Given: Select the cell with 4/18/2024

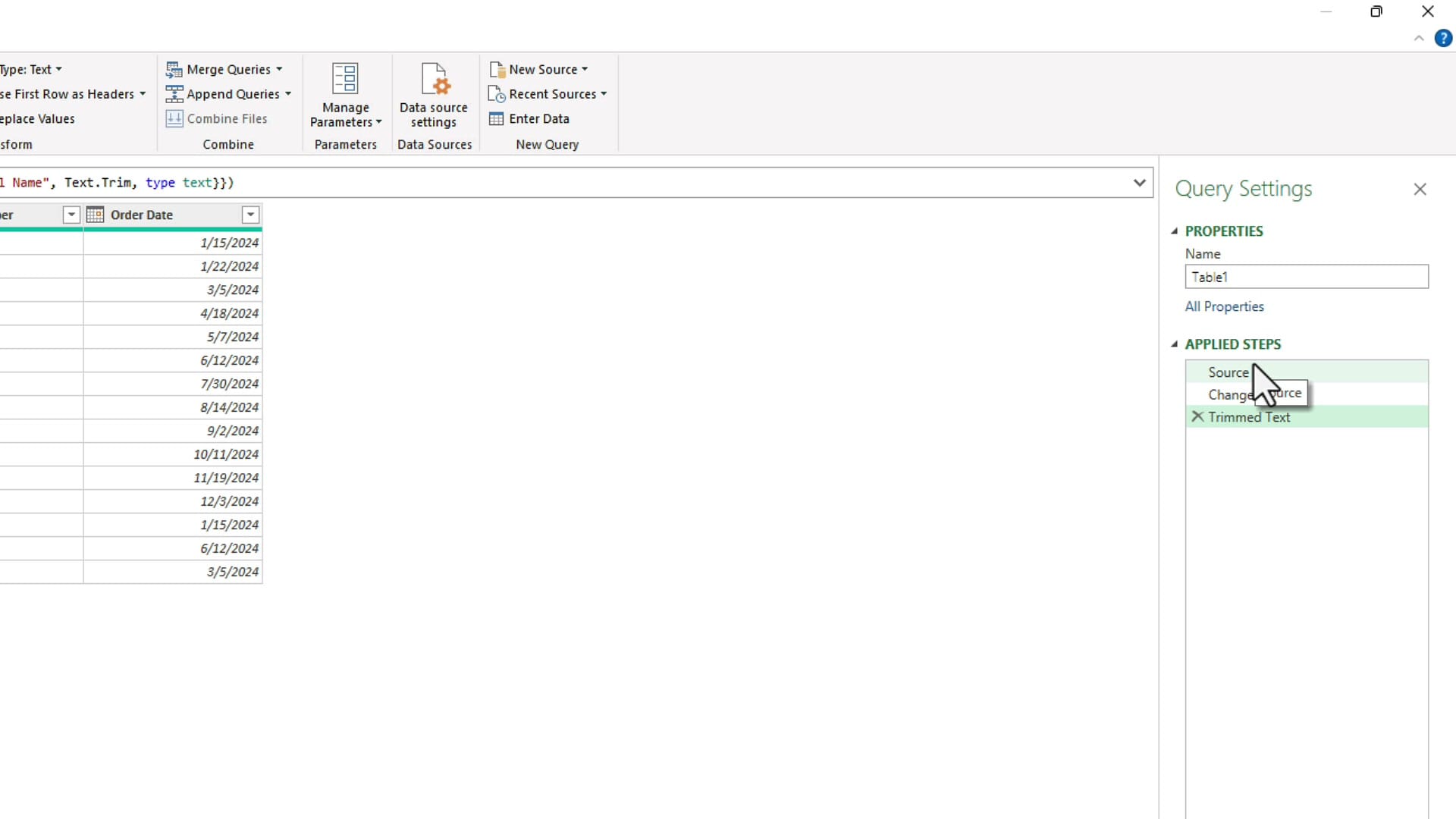Looking at the screenshot, I should 172,313.
